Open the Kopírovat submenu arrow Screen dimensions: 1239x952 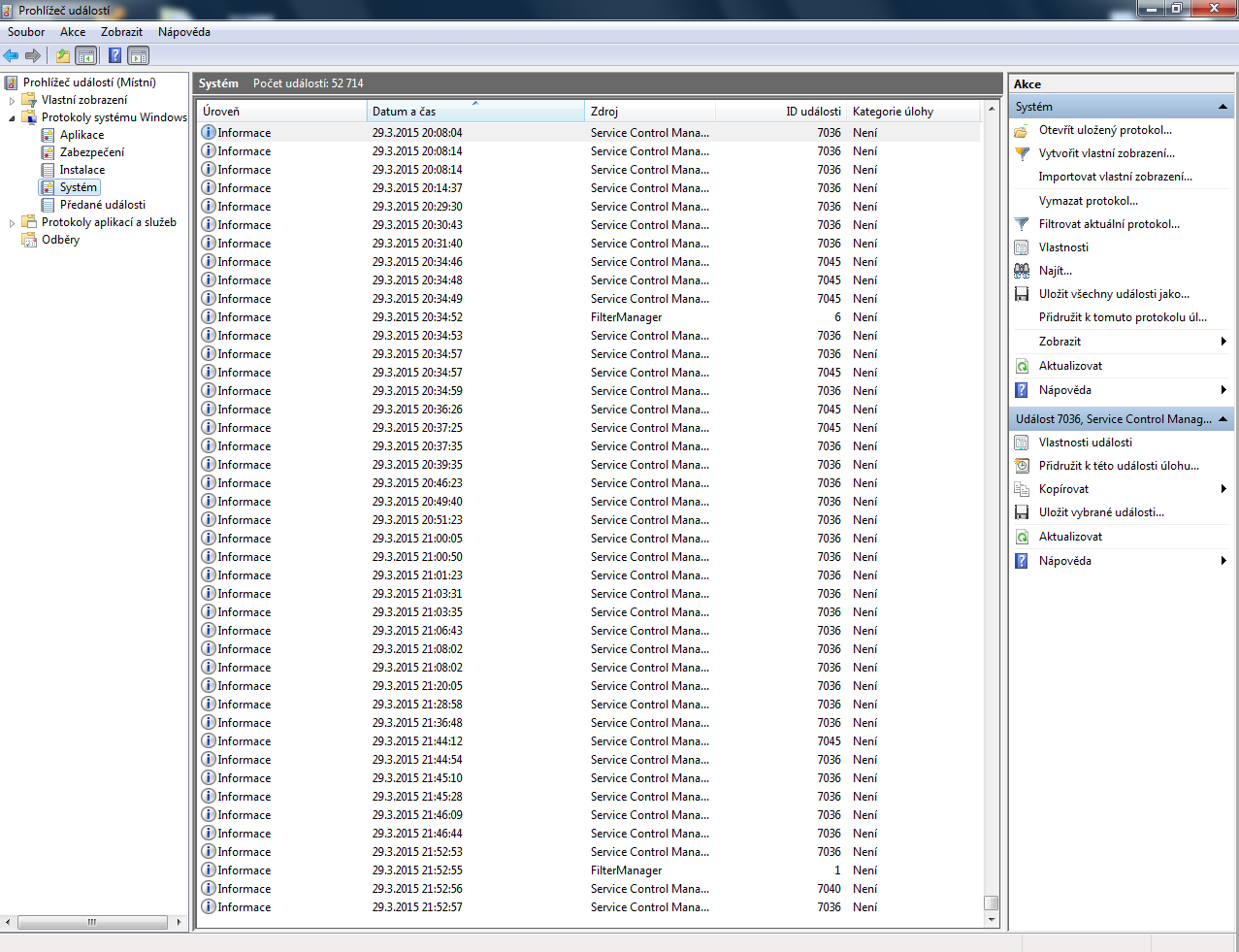1223,489
